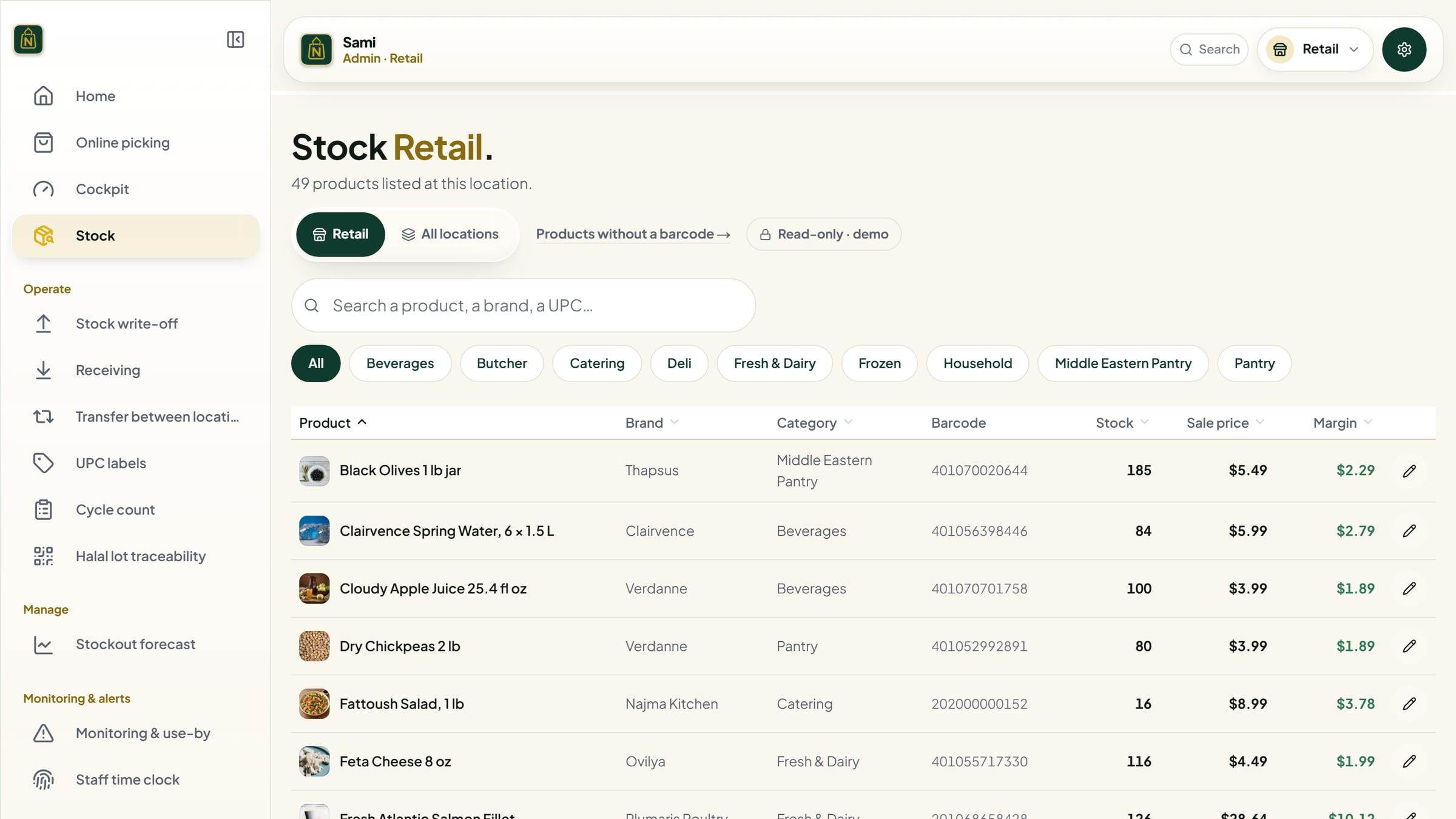Click the Cycle count clipboard icon
Viewport: 1456px width, 819px height.
click(x=43, y=510)
